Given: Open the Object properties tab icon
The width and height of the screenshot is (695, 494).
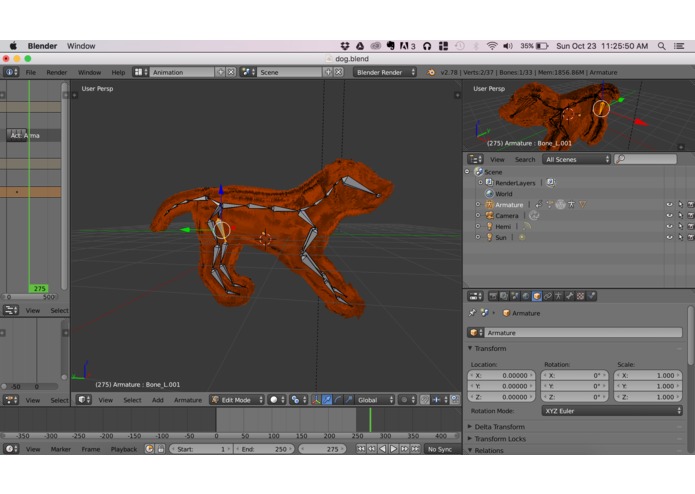Looking at the screenshot, I should pos(536,296).
